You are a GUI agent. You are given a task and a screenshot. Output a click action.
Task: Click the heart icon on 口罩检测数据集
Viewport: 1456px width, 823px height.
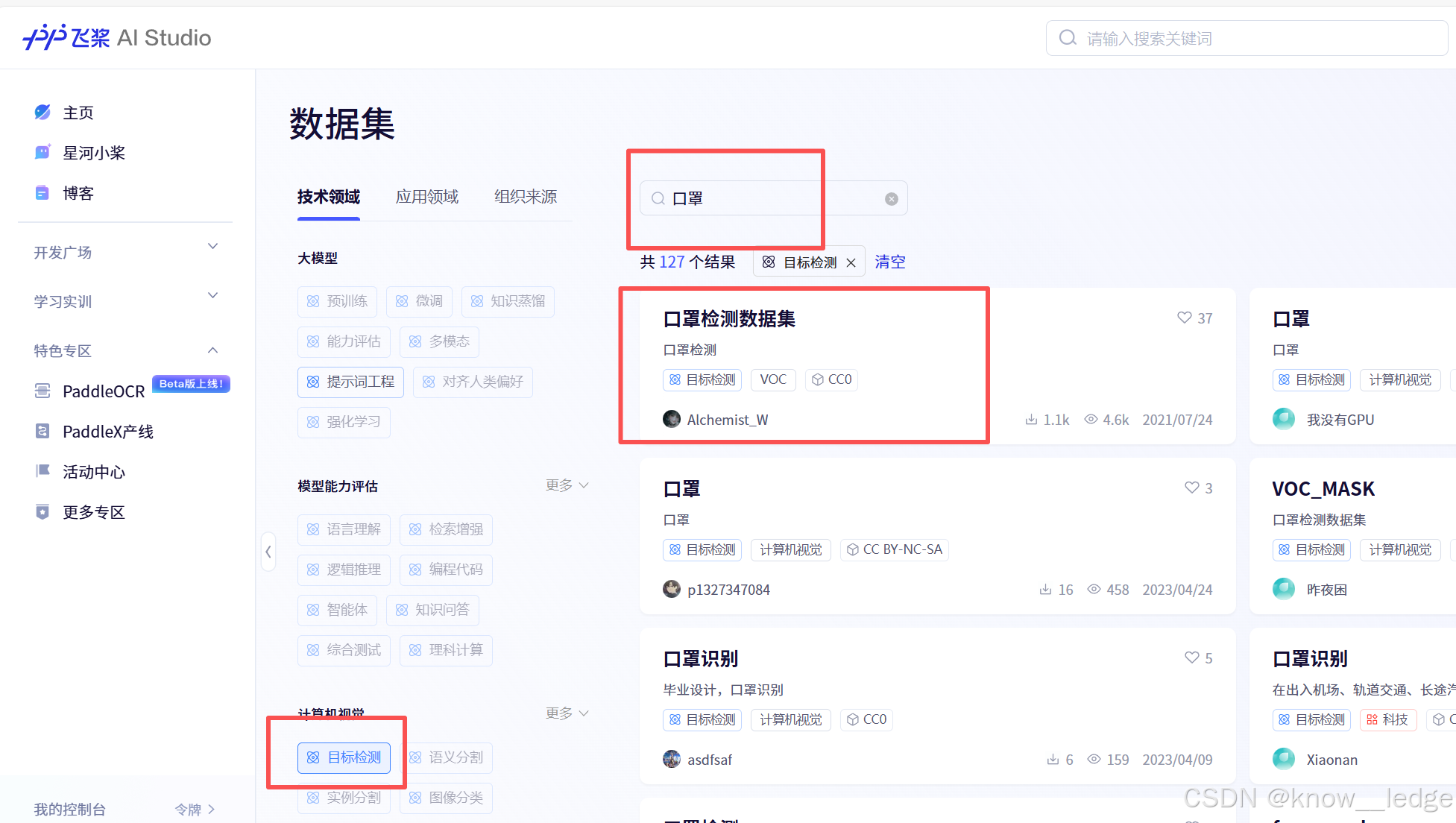1184,318
